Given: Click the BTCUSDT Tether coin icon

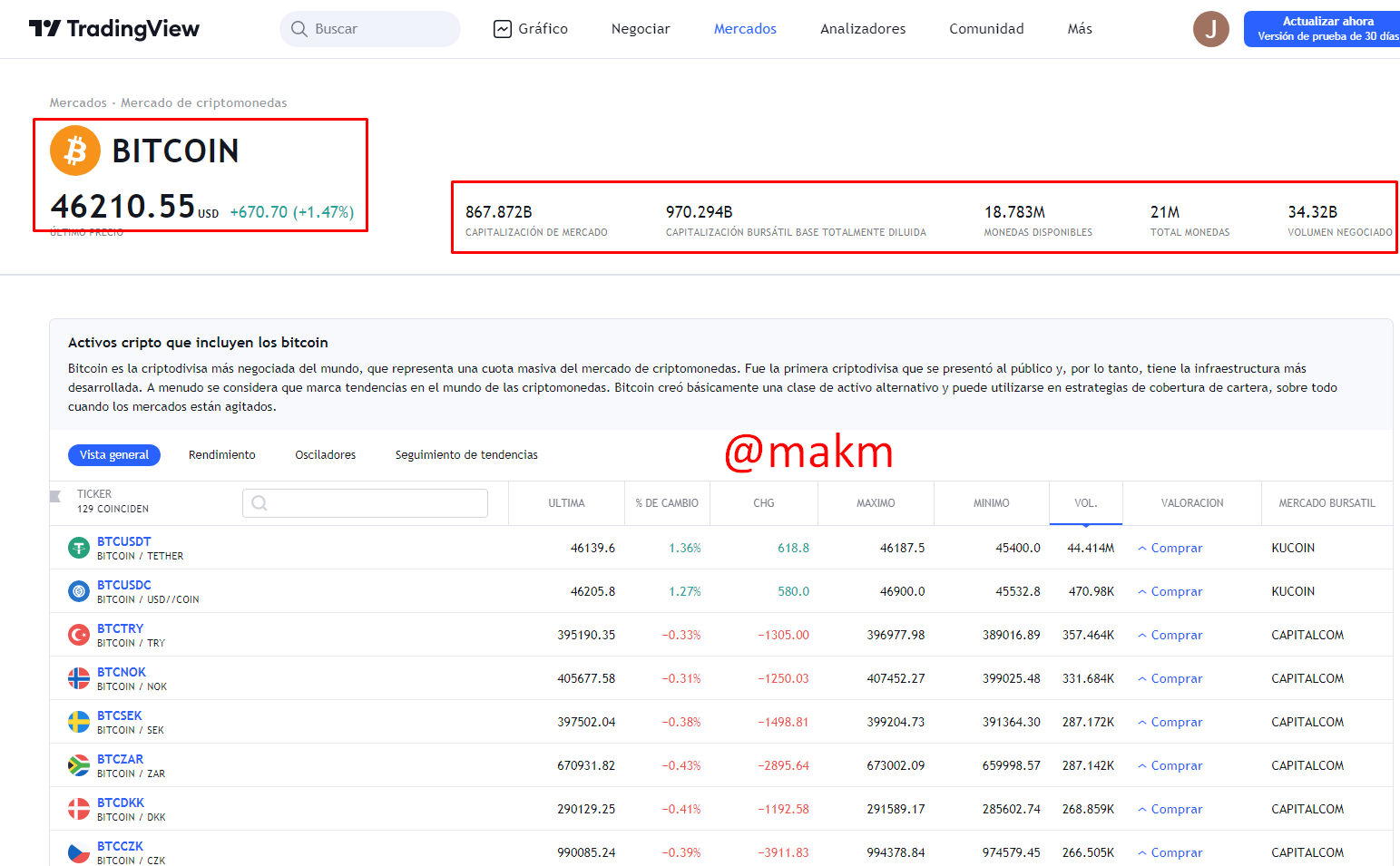Looking at the screenshot, I should tap(79, 548).
